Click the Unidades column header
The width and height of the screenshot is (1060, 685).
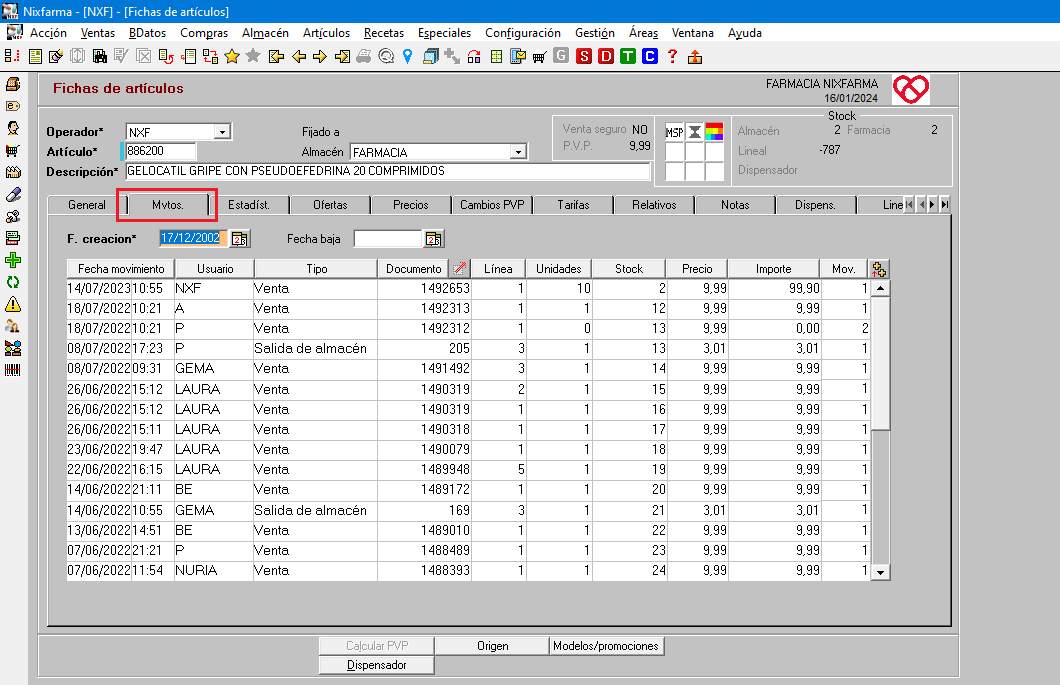pos(558,268)
